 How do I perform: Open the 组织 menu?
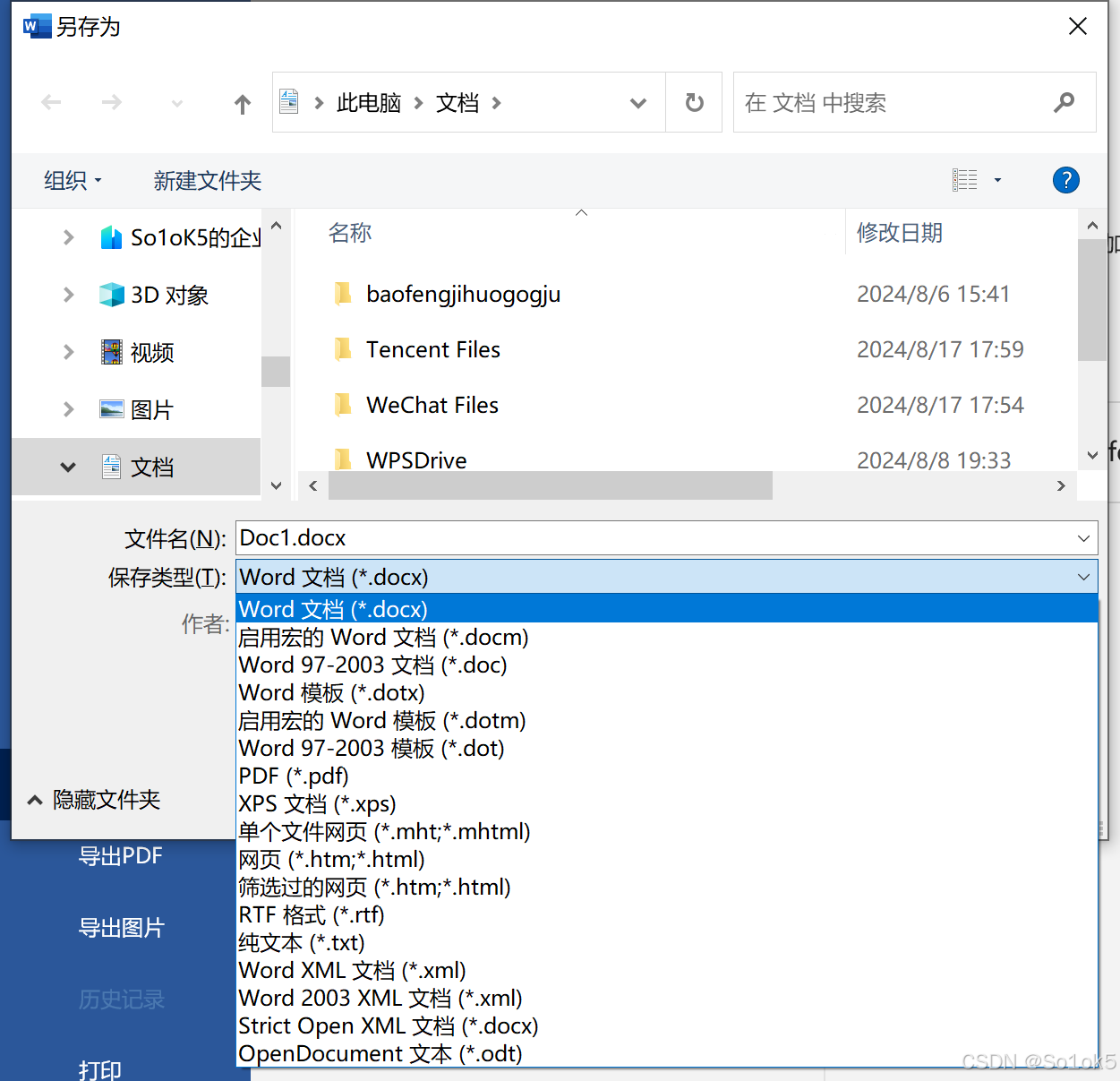pyautogui.click(x=73, y=180)
